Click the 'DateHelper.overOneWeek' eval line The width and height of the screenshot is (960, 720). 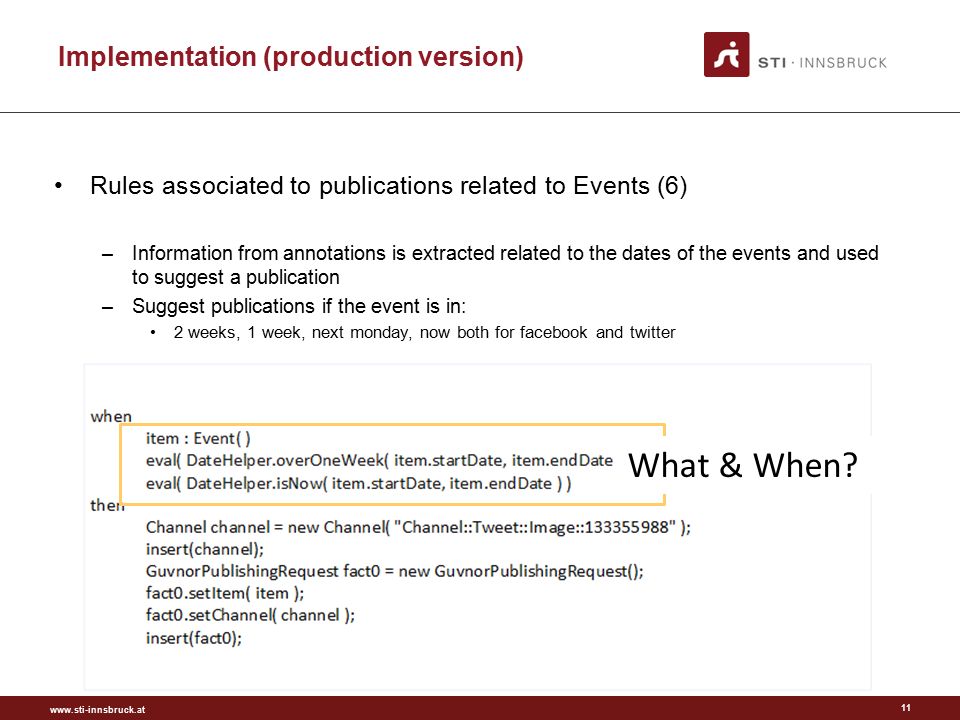click(379, 460)
